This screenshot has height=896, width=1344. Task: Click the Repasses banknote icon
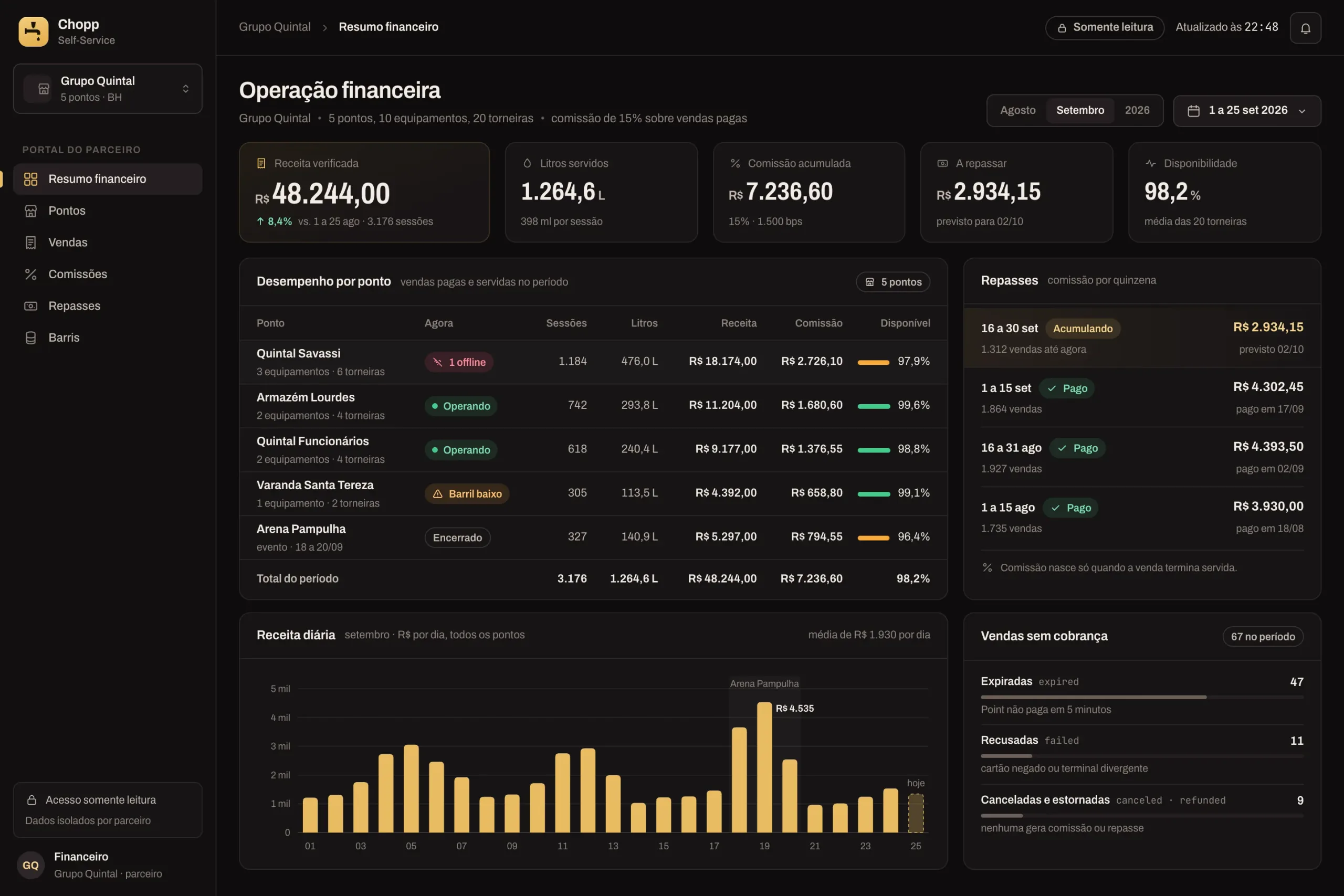click(31, 307)
